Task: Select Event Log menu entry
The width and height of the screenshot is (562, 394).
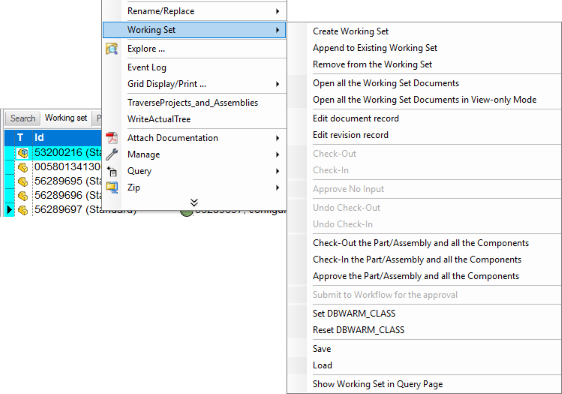Action: coord(147,67)
